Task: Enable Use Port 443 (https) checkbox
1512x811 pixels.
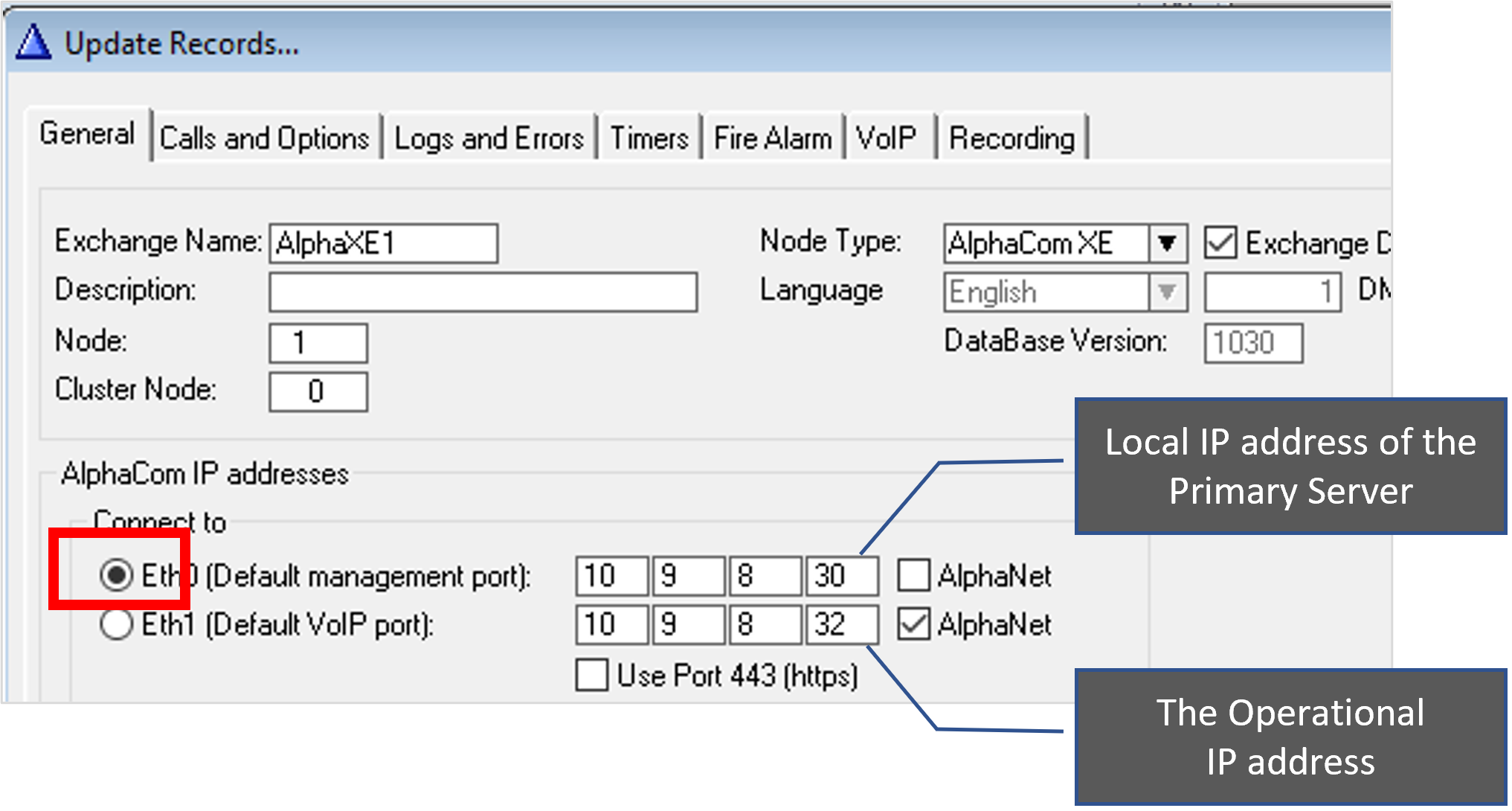Action: point(592,675)
